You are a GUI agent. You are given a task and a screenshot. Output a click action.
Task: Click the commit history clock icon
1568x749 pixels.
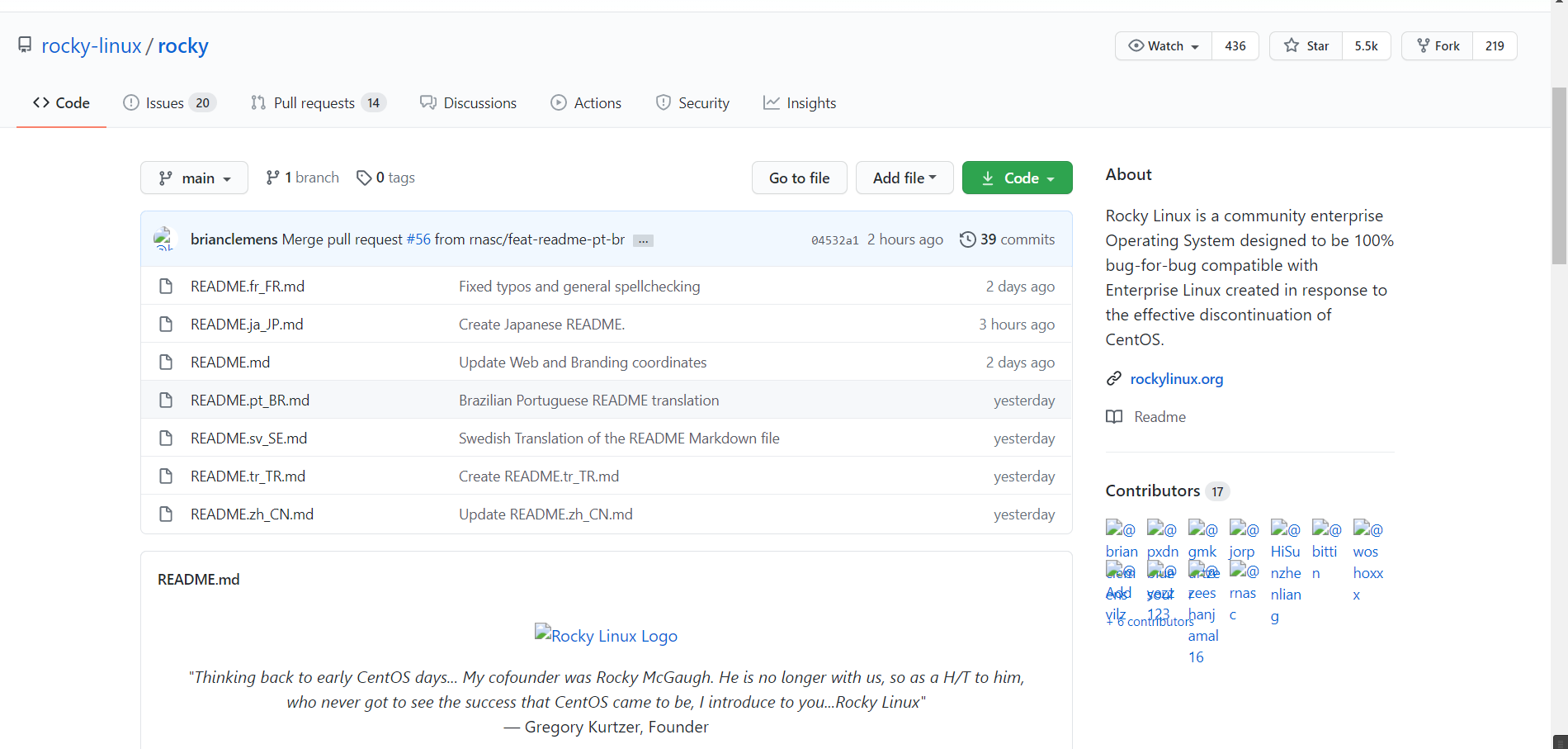(967, 239)
